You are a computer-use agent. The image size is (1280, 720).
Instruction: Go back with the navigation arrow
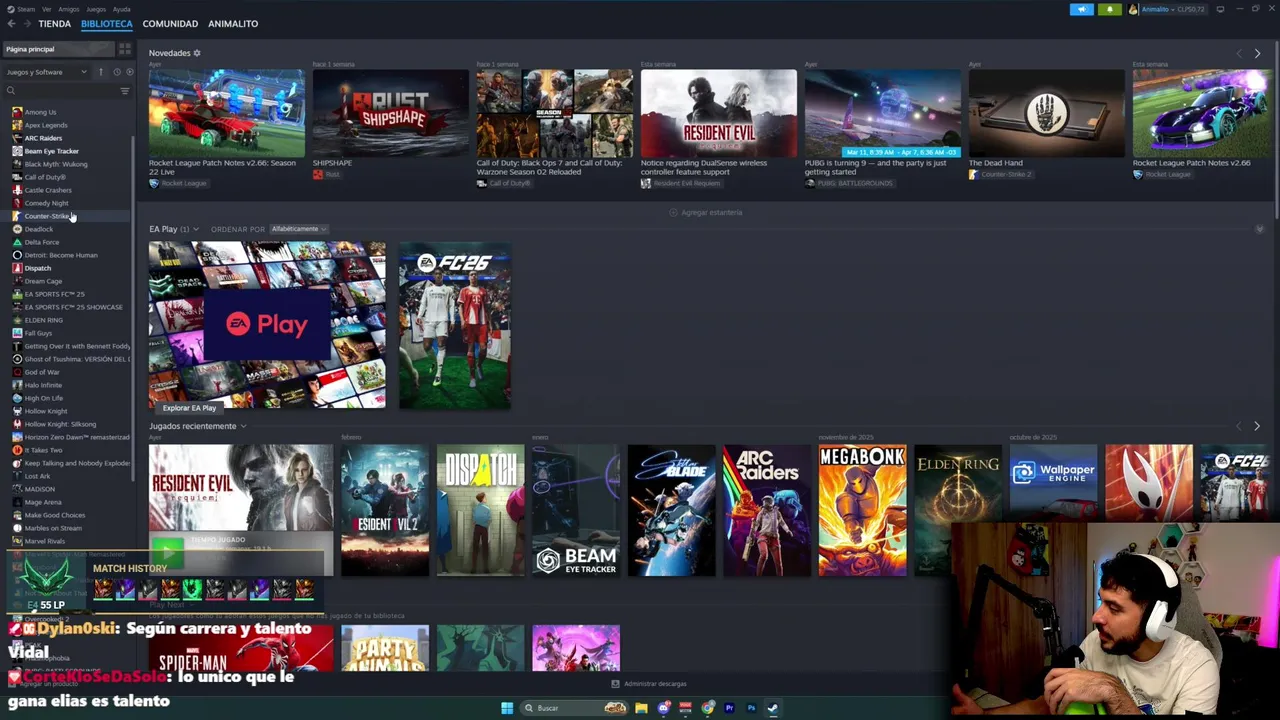pyautogui.click(x=11, y=23)
